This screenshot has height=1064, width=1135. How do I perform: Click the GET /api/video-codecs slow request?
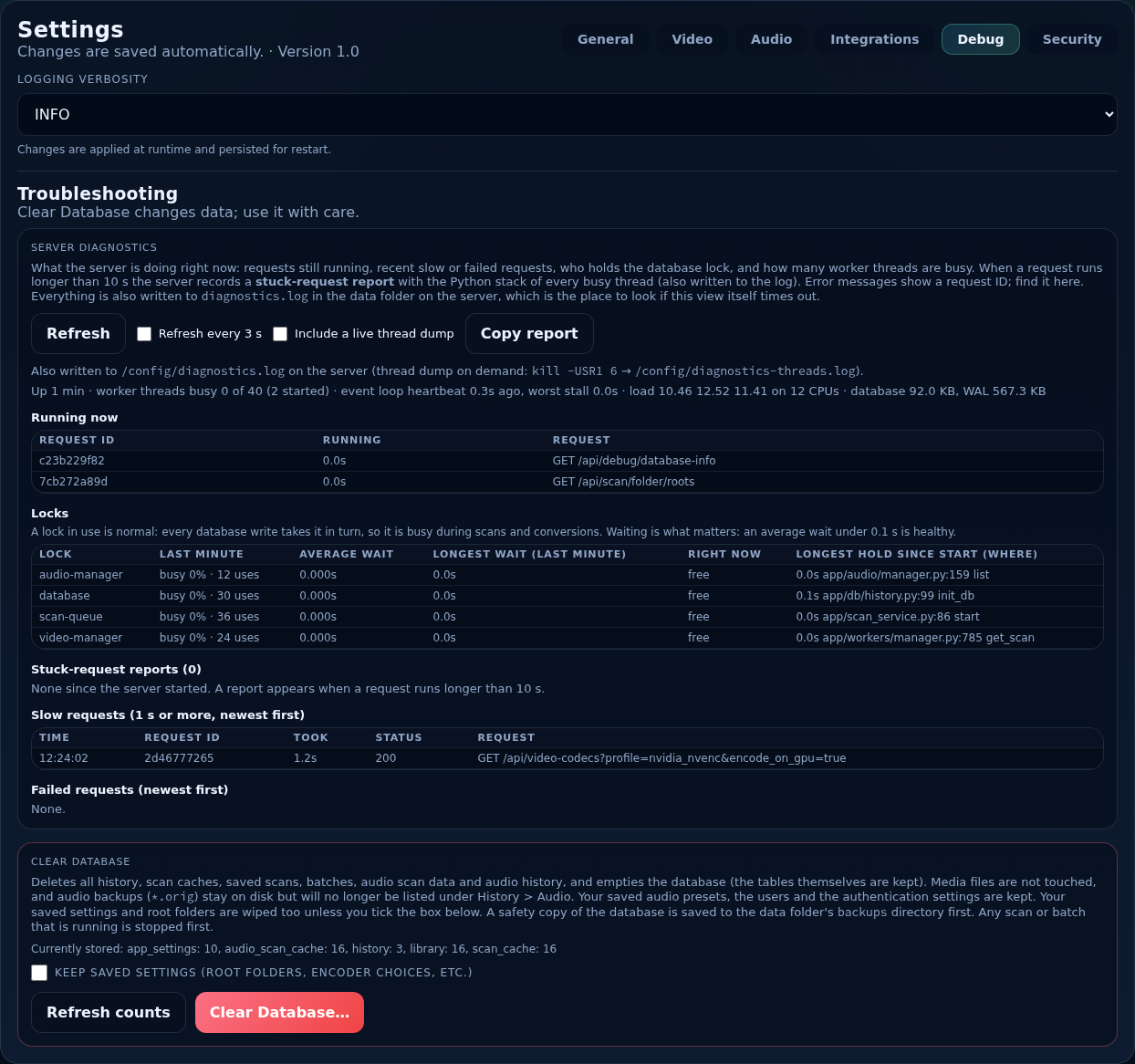pos(661,758)
